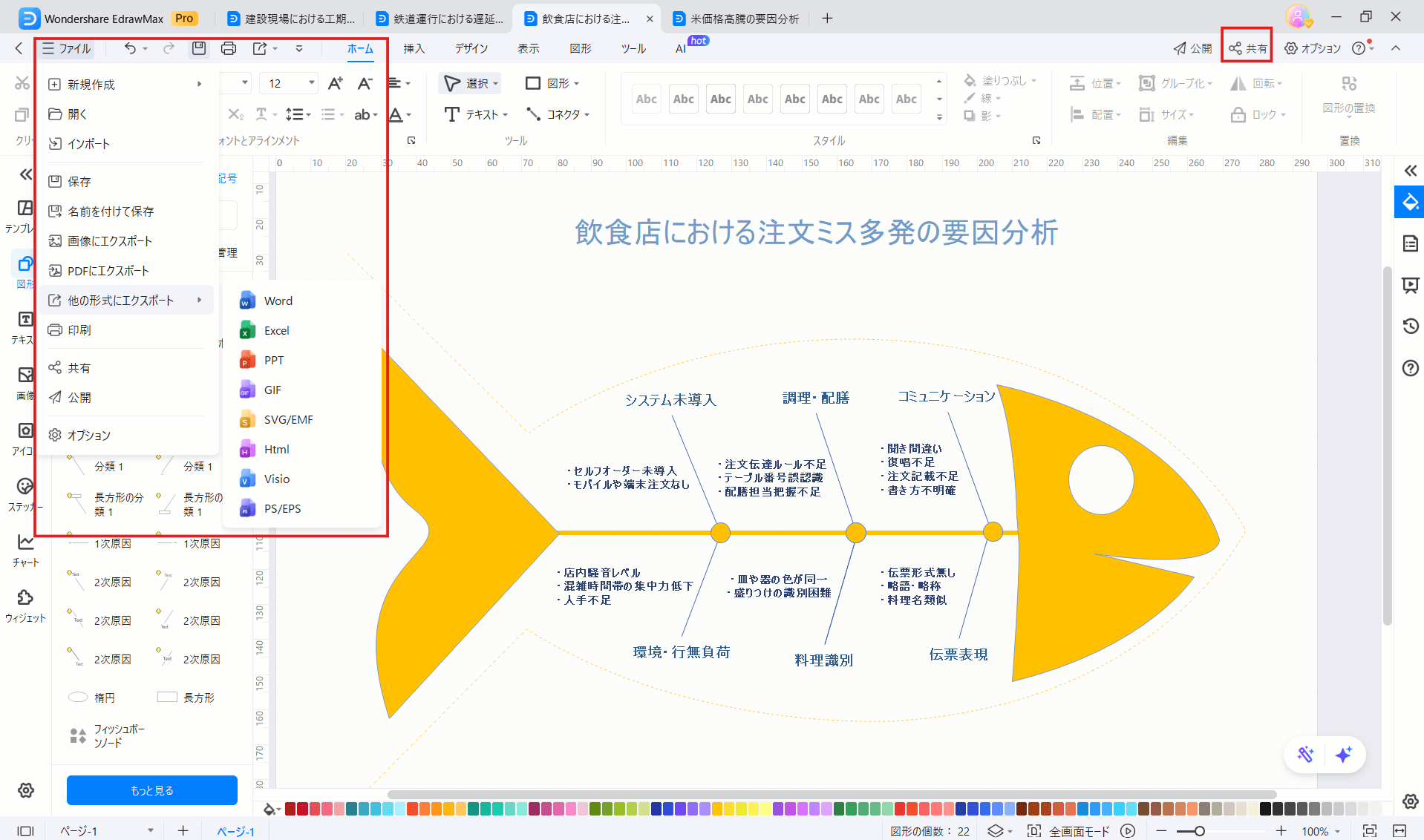Open the version history icon in right sidebar
The image size is (1424, 840).
tap(1410, 326)
